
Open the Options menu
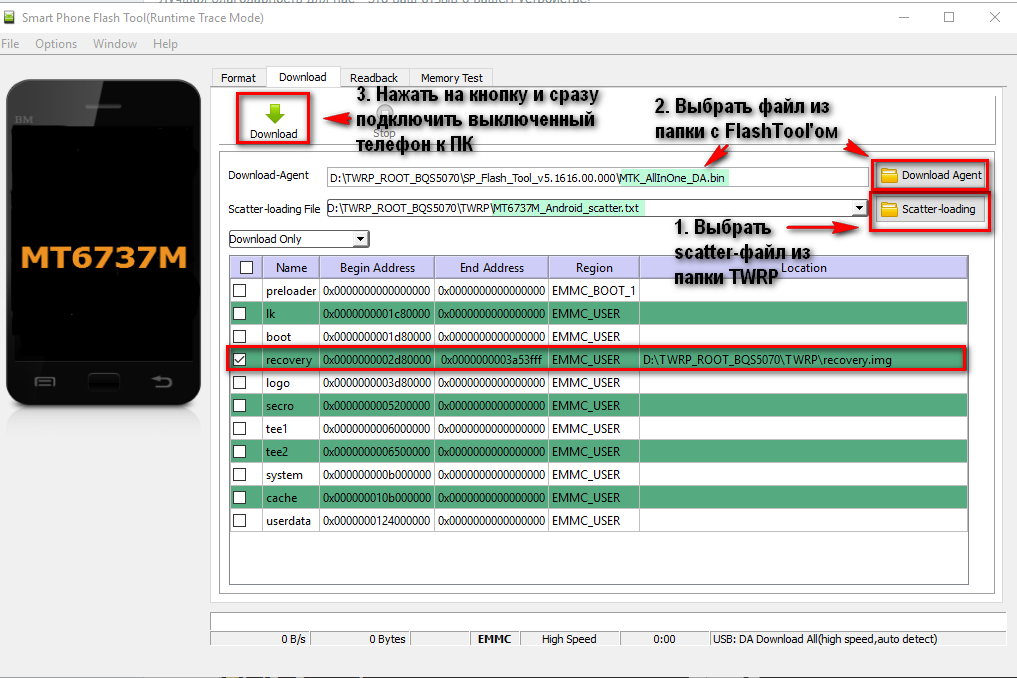[x=56, y=44]
